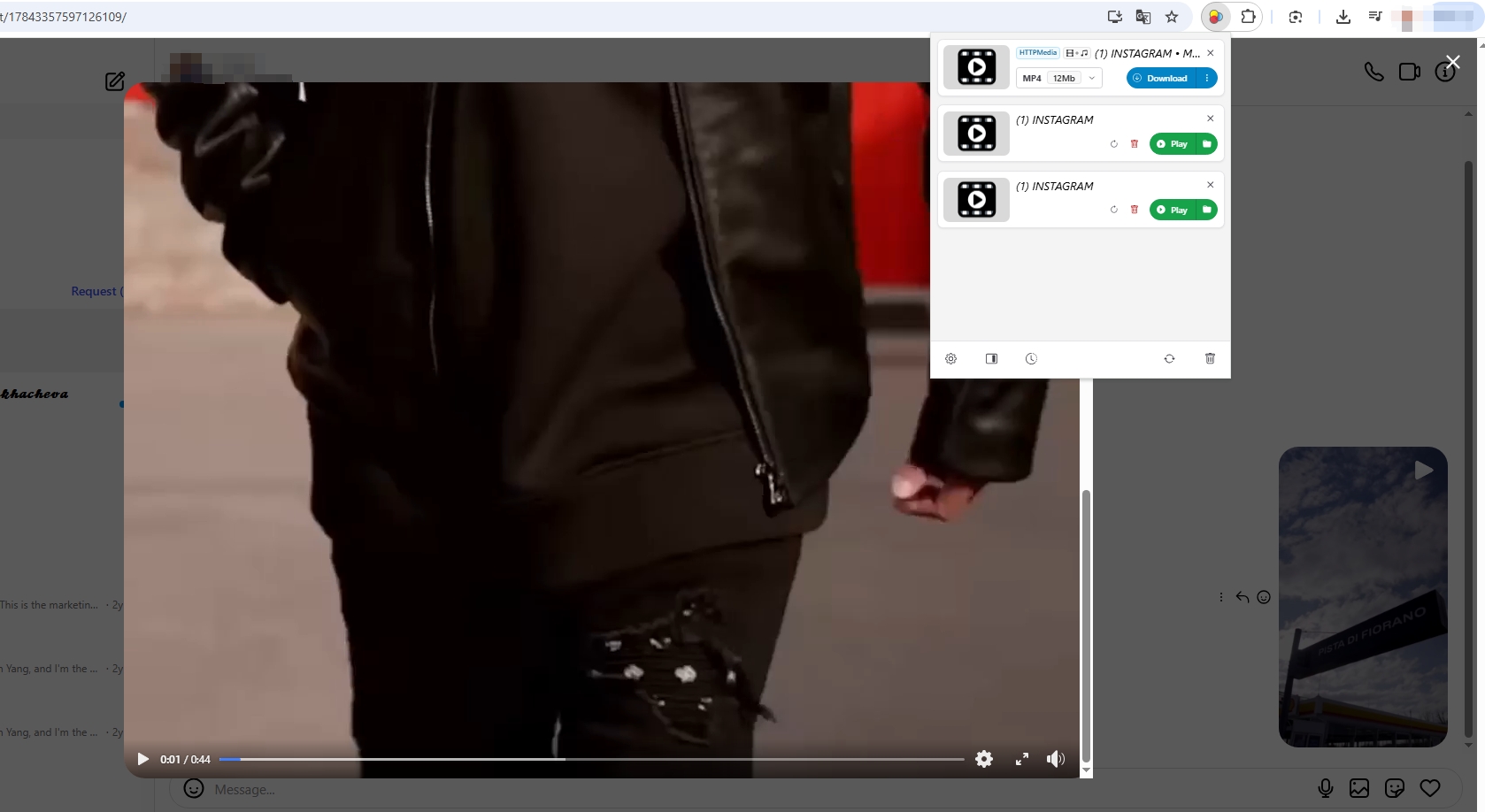Image resolution: width=1485 pixels, height=812 pixels.
Task: Click the blue Download button
Action: coord(1161,78)
